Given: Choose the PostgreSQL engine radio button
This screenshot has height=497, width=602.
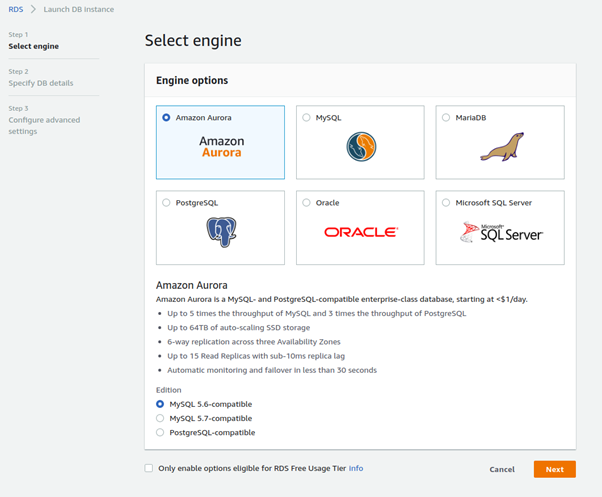Looking at the screenshot, I should [x=166, y=202].
